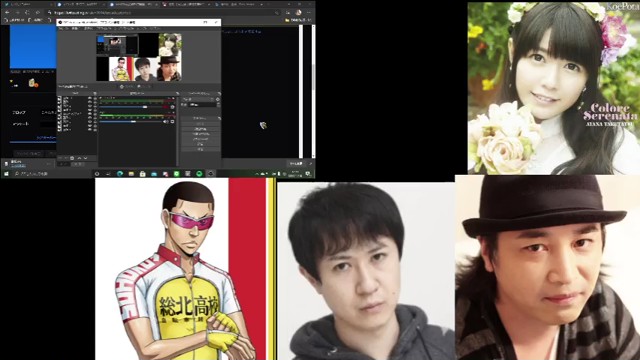The image size is (640, 360).
Task: Open File Explorer from the taskbar
Action: pos(131,174)
